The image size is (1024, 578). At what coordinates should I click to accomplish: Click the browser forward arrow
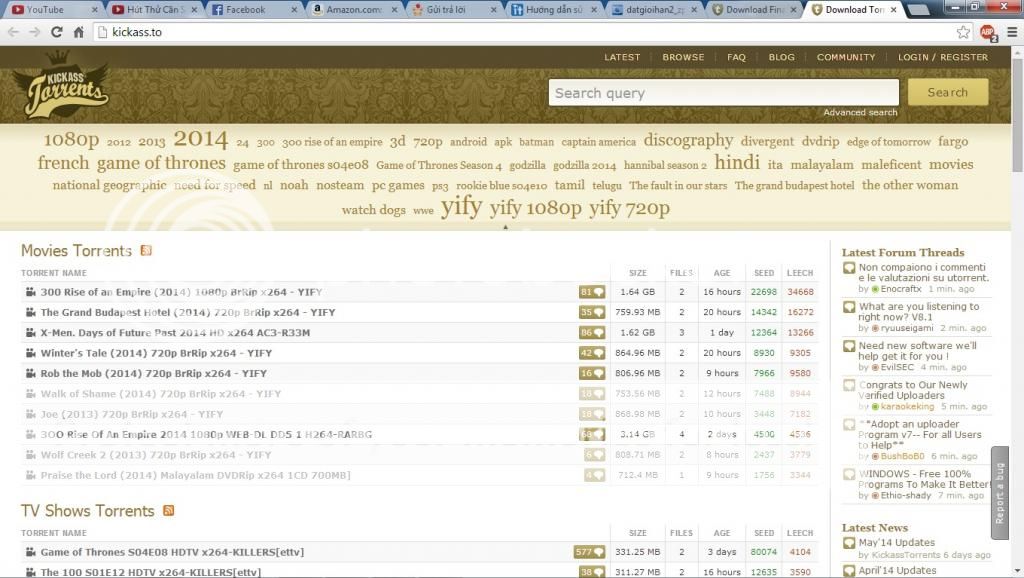click(35, 32)
